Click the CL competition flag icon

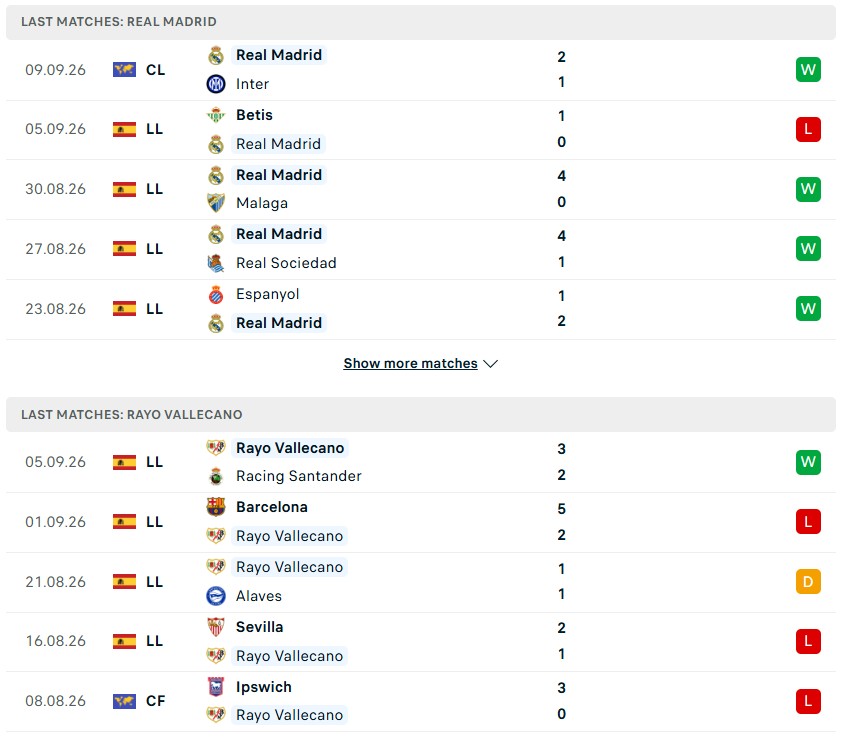point(124,70)
